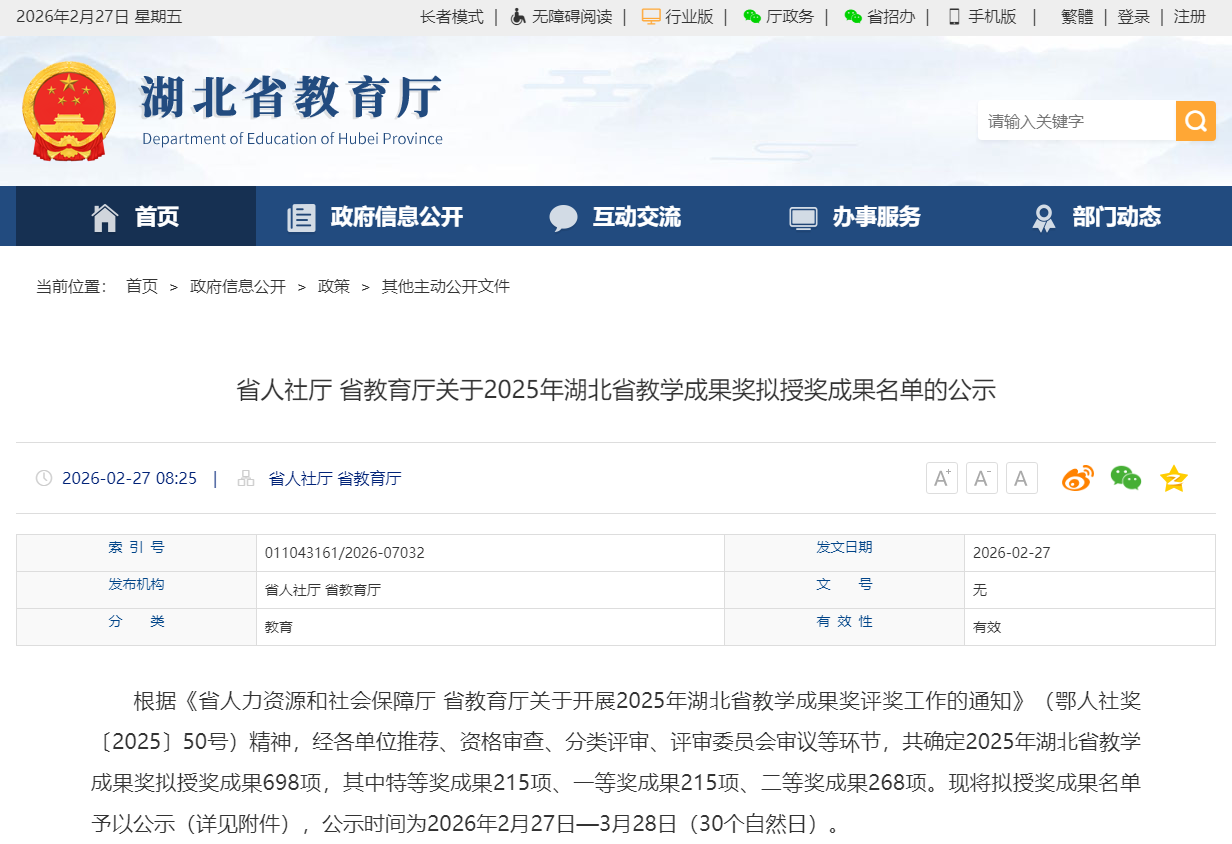Select the Weibo share icon
Image resolution: width=1232 pixels, height=844 pixels.
(x=1077, y=478)
